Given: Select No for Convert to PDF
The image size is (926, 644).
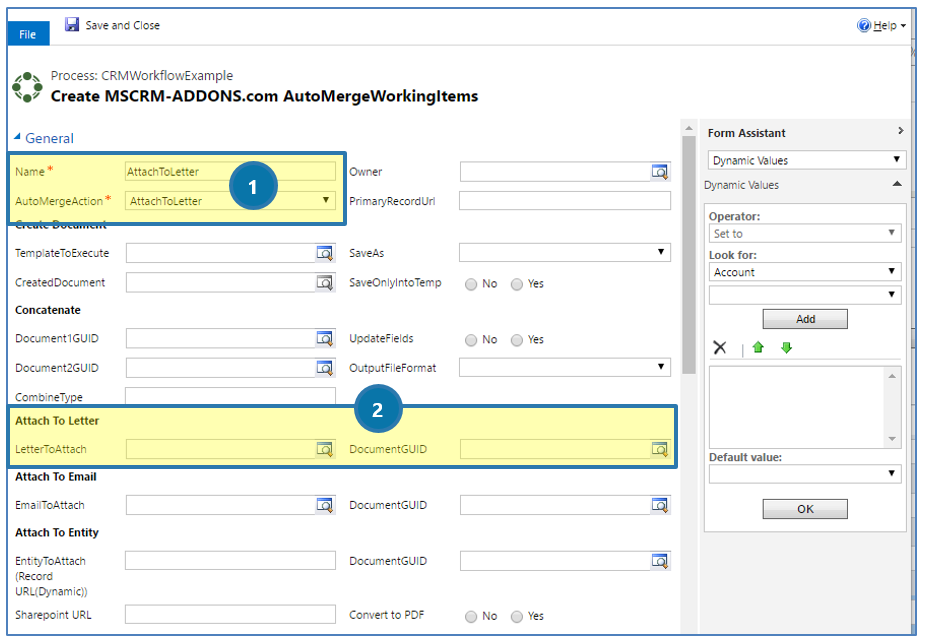Looking at the screenshot, I should 471,616.
